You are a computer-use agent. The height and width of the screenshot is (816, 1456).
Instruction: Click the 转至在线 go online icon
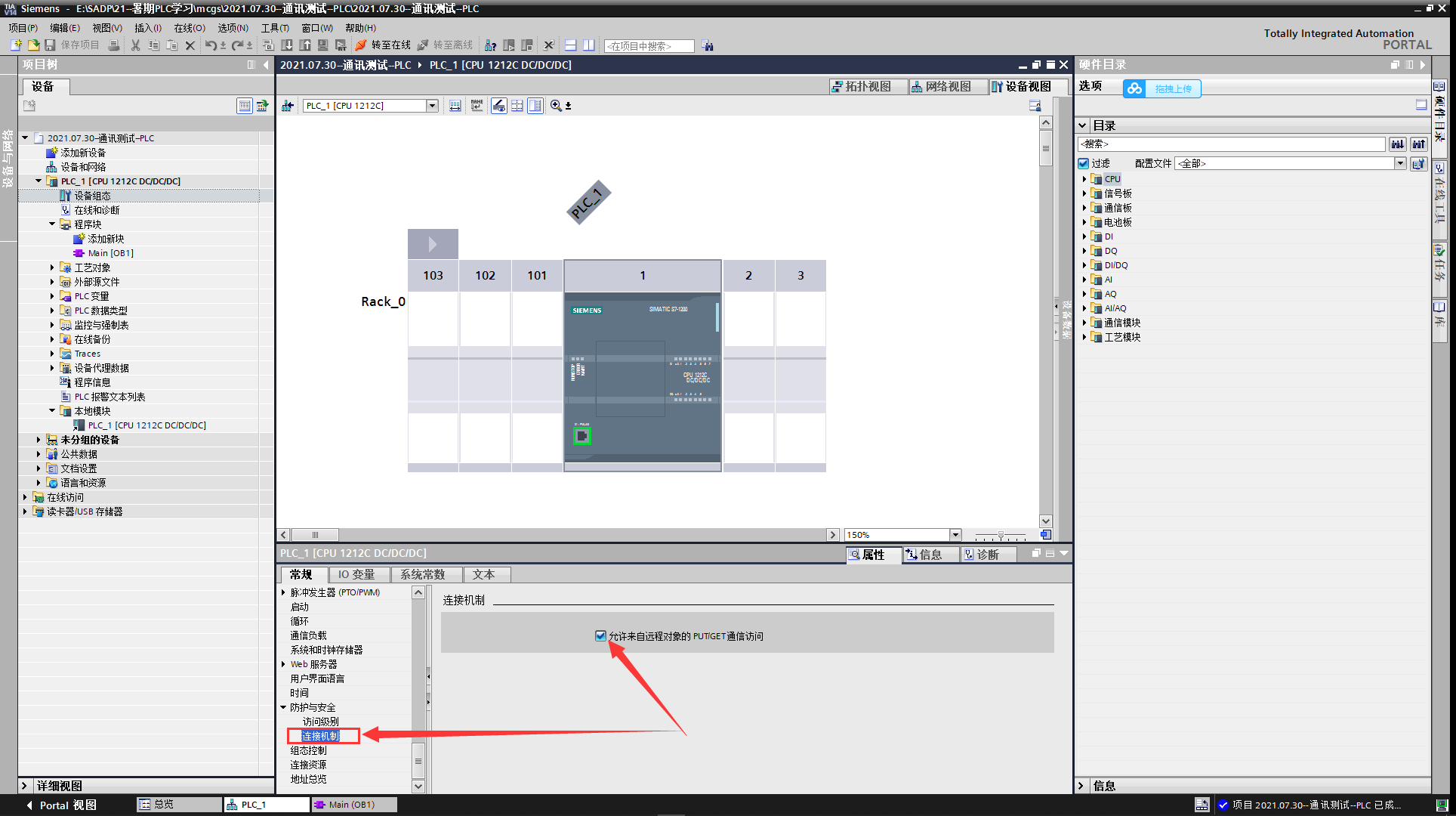(361, 45)
